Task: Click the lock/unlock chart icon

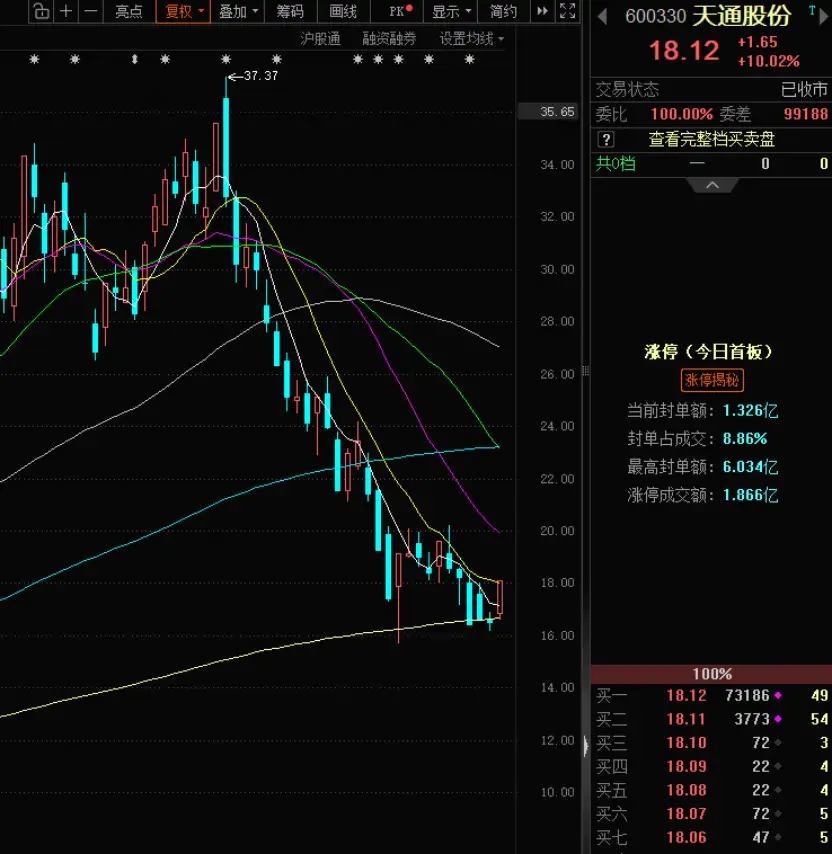Action: pyautogui.click(x=41, y=11)
